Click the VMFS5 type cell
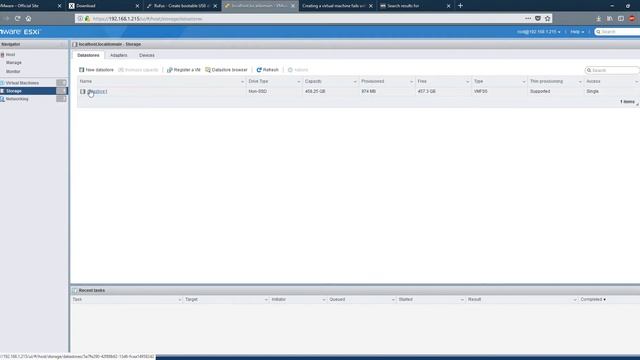 tap(480, 91)
